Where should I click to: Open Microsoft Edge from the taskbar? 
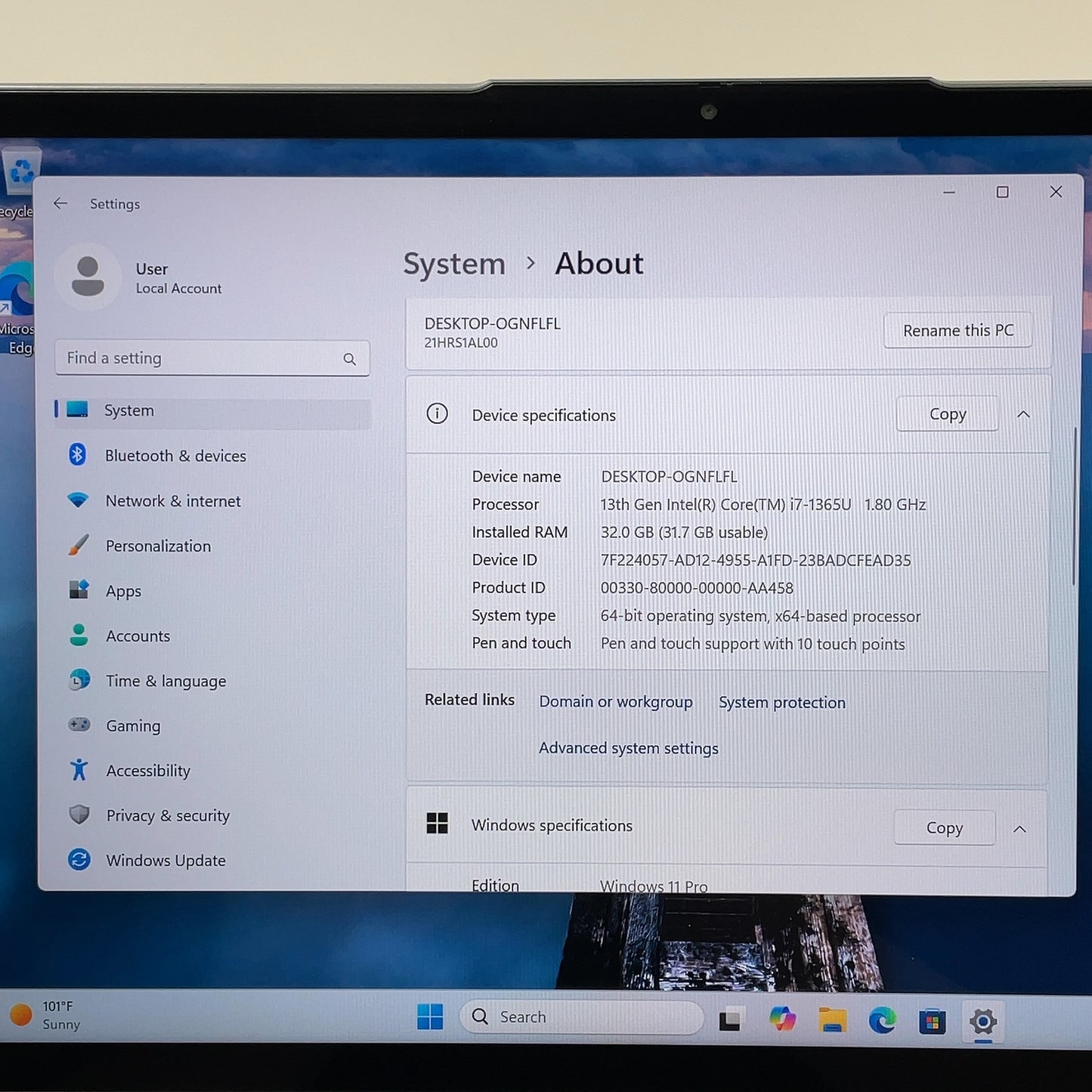coord(882,1021)
